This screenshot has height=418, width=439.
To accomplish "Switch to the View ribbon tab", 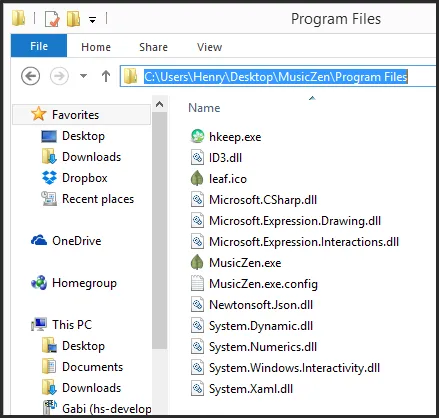I will [x=209, y=47].
